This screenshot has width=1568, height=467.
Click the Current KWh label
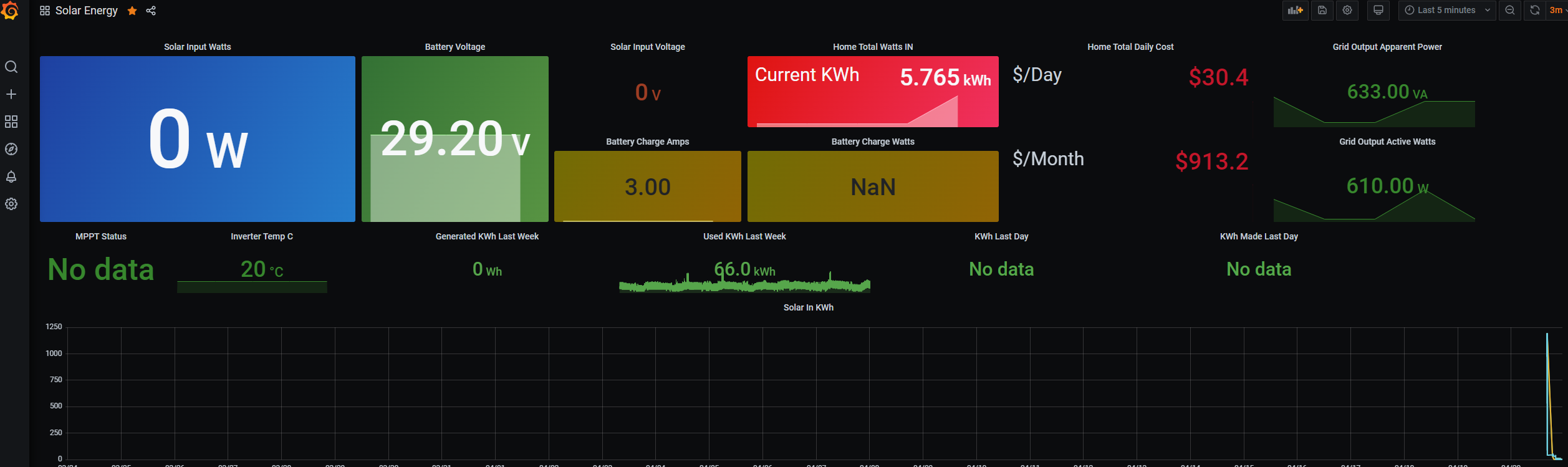click(807, 75)
